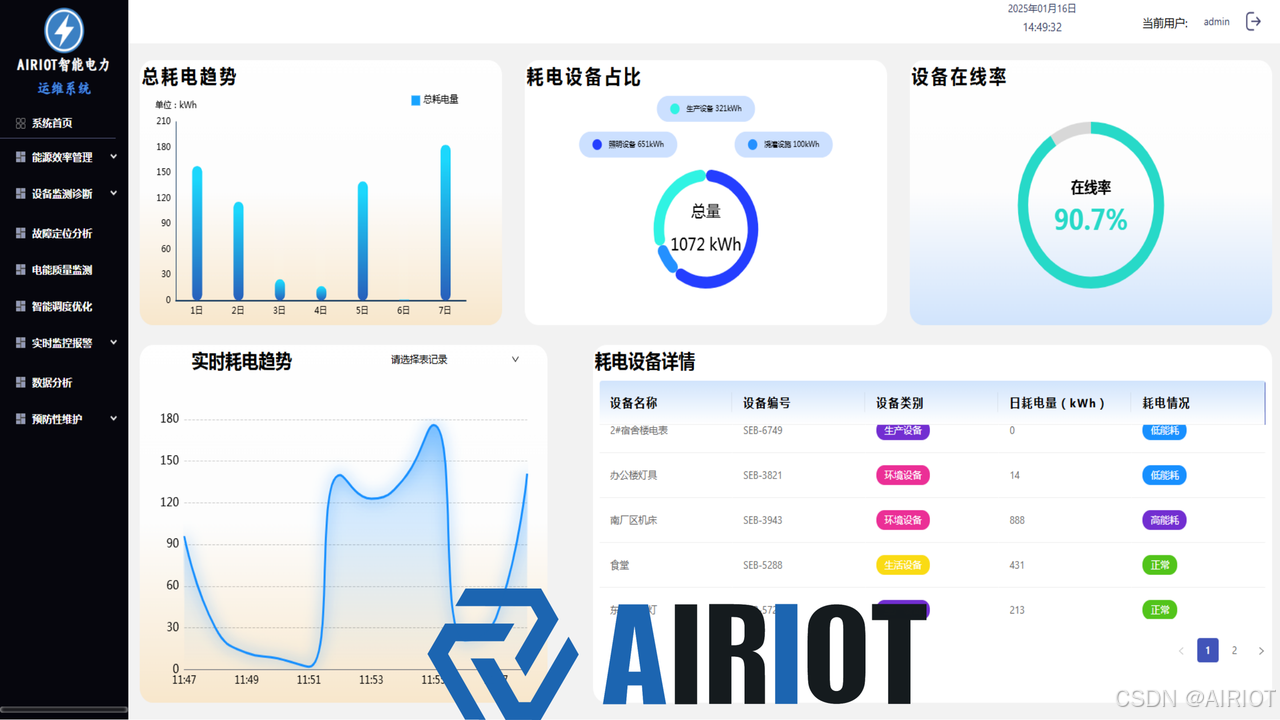
Task: Click the 办公楼灯具 device name
Action: (x=634, y=475)
